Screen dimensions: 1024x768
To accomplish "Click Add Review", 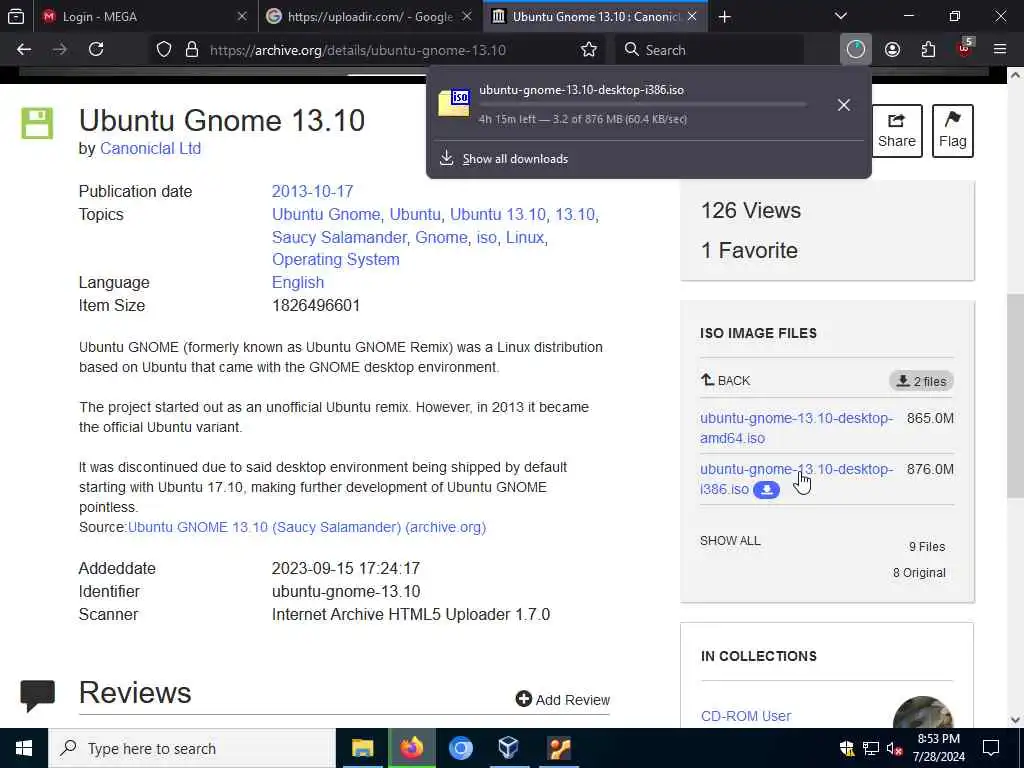I will [x=562, y=699].
